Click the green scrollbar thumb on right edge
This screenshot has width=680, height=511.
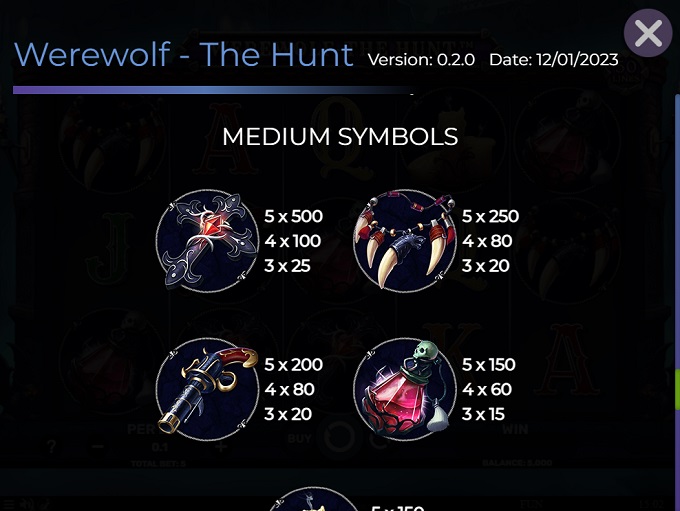pos(677,389)
